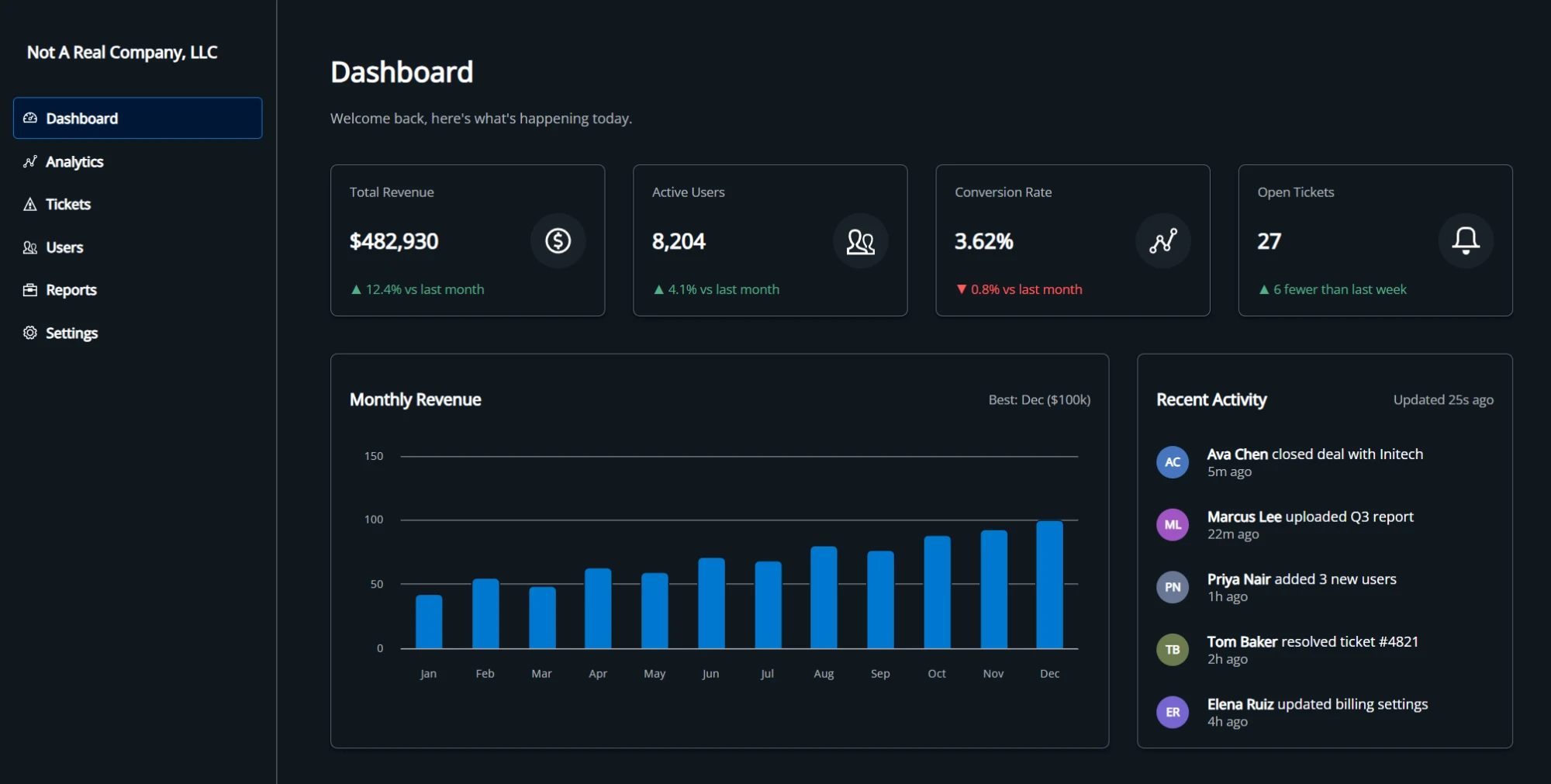Click the dollar icon on Total Revenue card
The width and height of the screenshot is (1551, 784).
coord(558,241)
